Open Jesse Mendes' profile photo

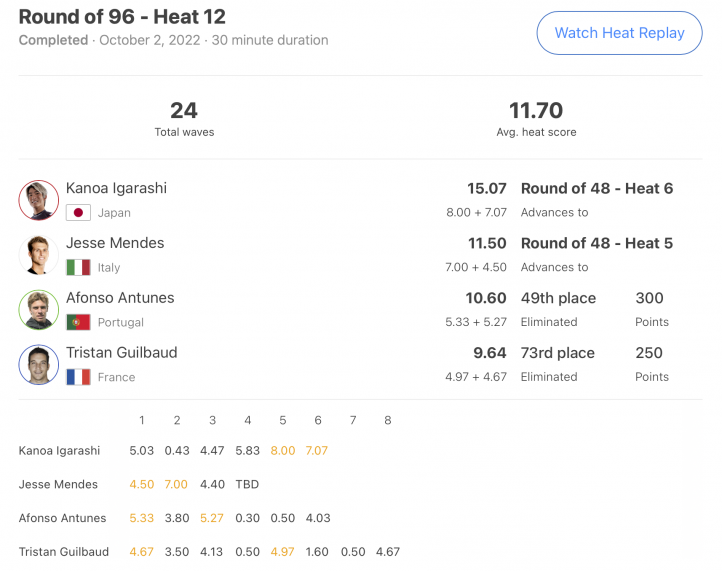39,255
